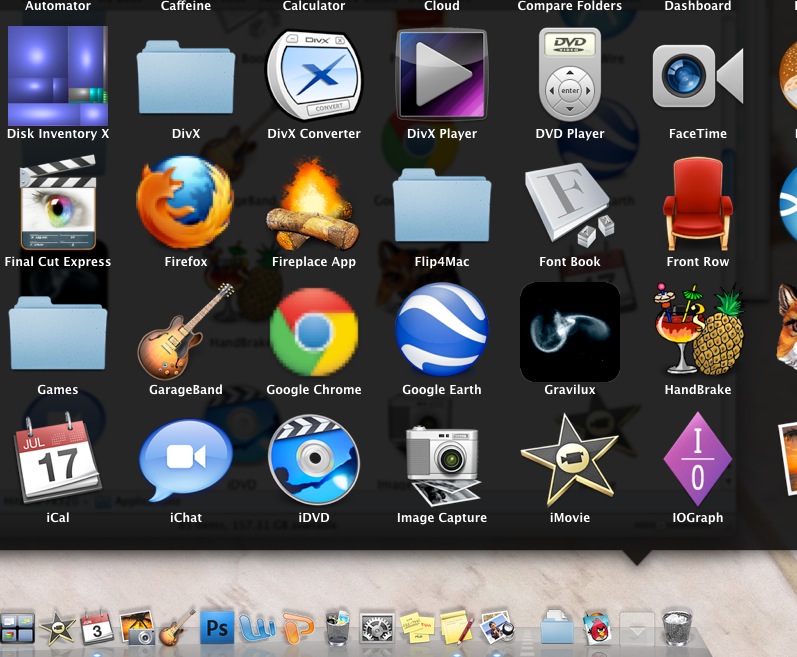Screen dimensions: 797x657
Task: Open the Fireplace App
Action: [314, 204]
